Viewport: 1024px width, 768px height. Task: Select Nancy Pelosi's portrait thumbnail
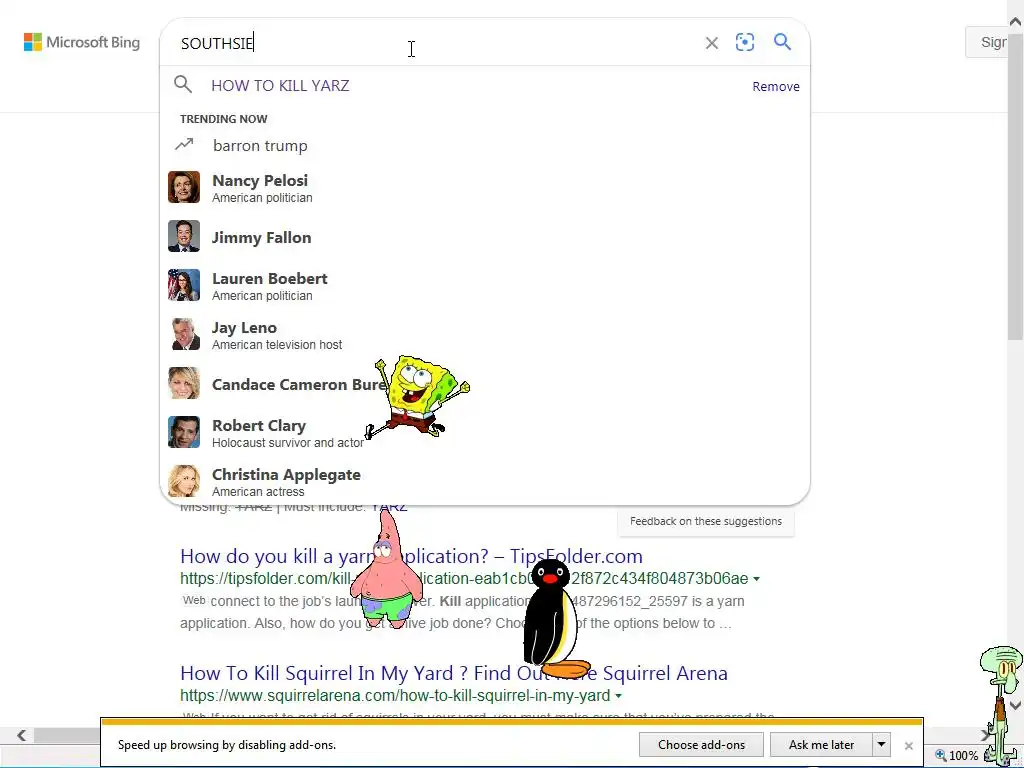click(184, 187)
